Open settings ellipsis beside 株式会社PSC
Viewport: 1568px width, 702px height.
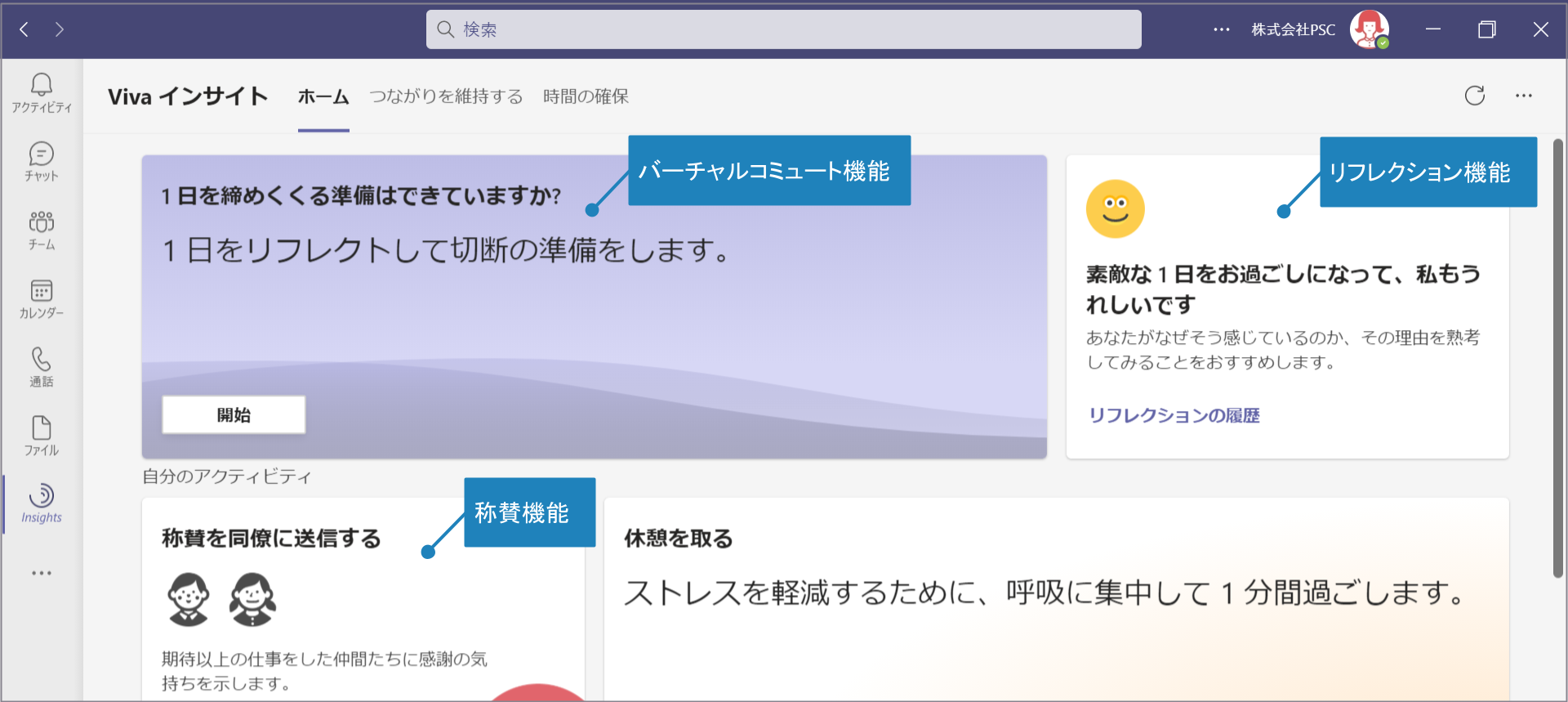[1222, 29]
